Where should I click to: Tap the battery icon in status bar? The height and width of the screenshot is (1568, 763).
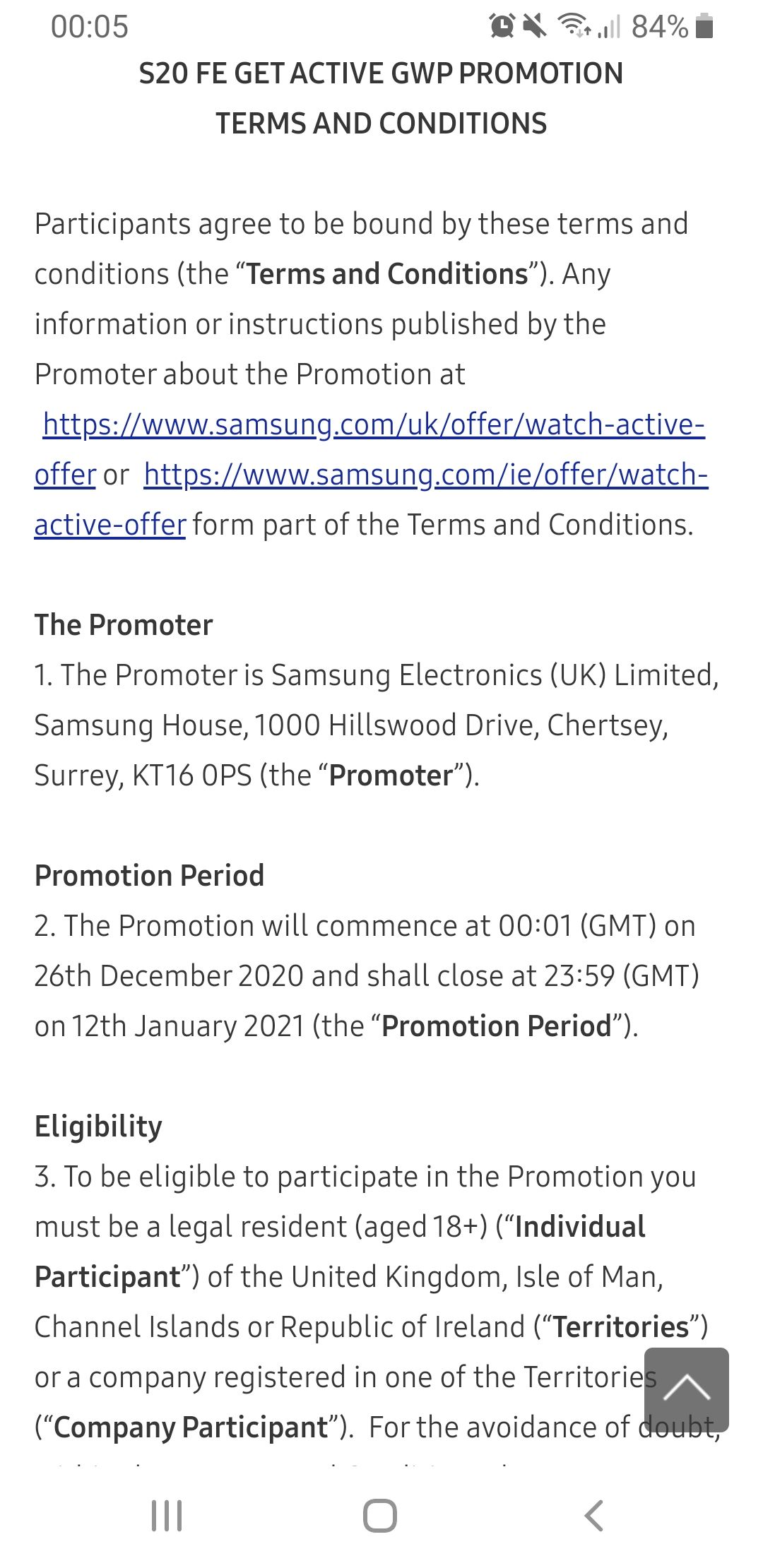tap(704, 26)
